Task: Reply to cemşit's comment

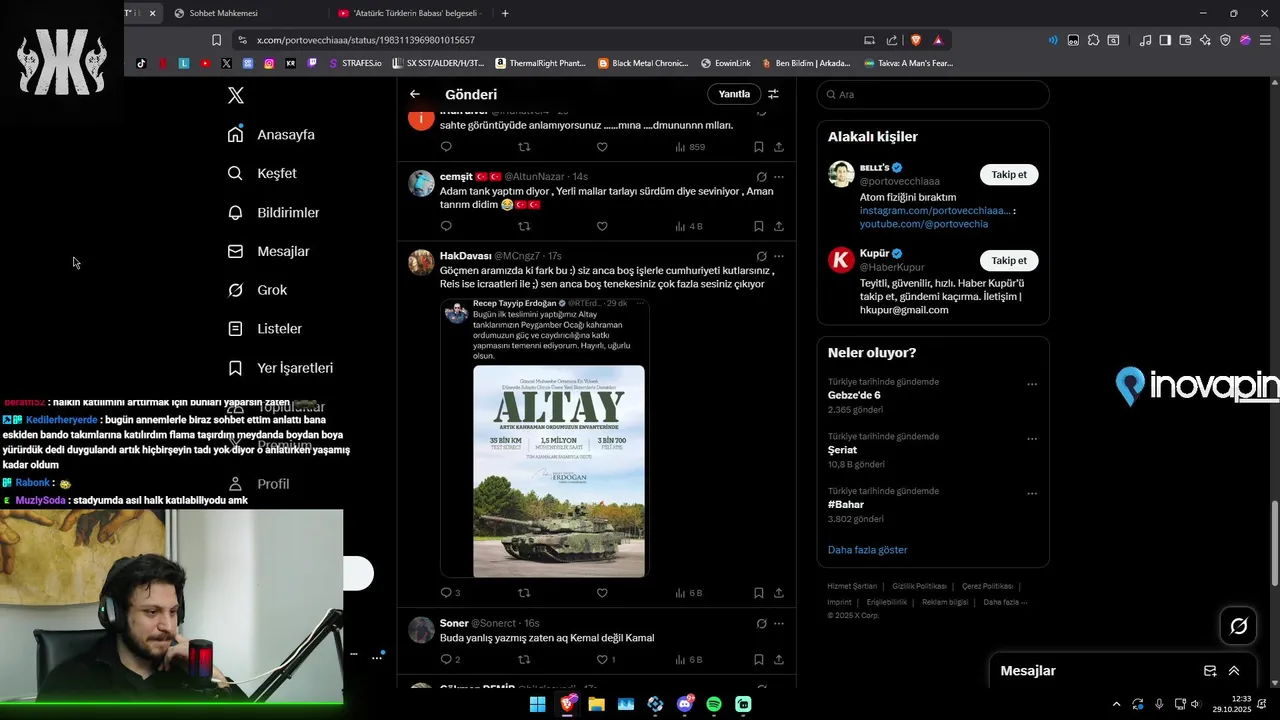Action: (x=446, y=226)
